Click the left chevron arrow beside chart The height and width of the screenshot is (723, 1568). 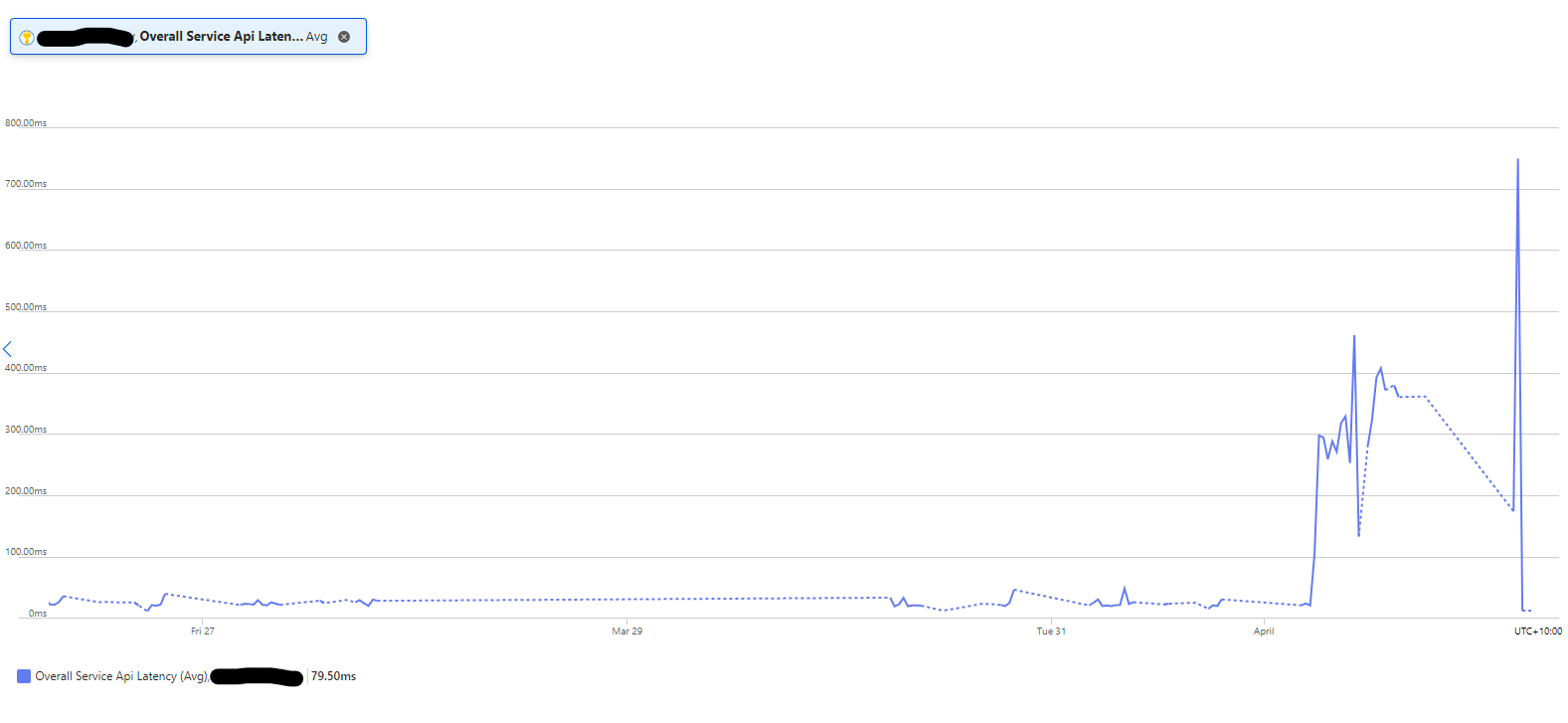point(7,349)
